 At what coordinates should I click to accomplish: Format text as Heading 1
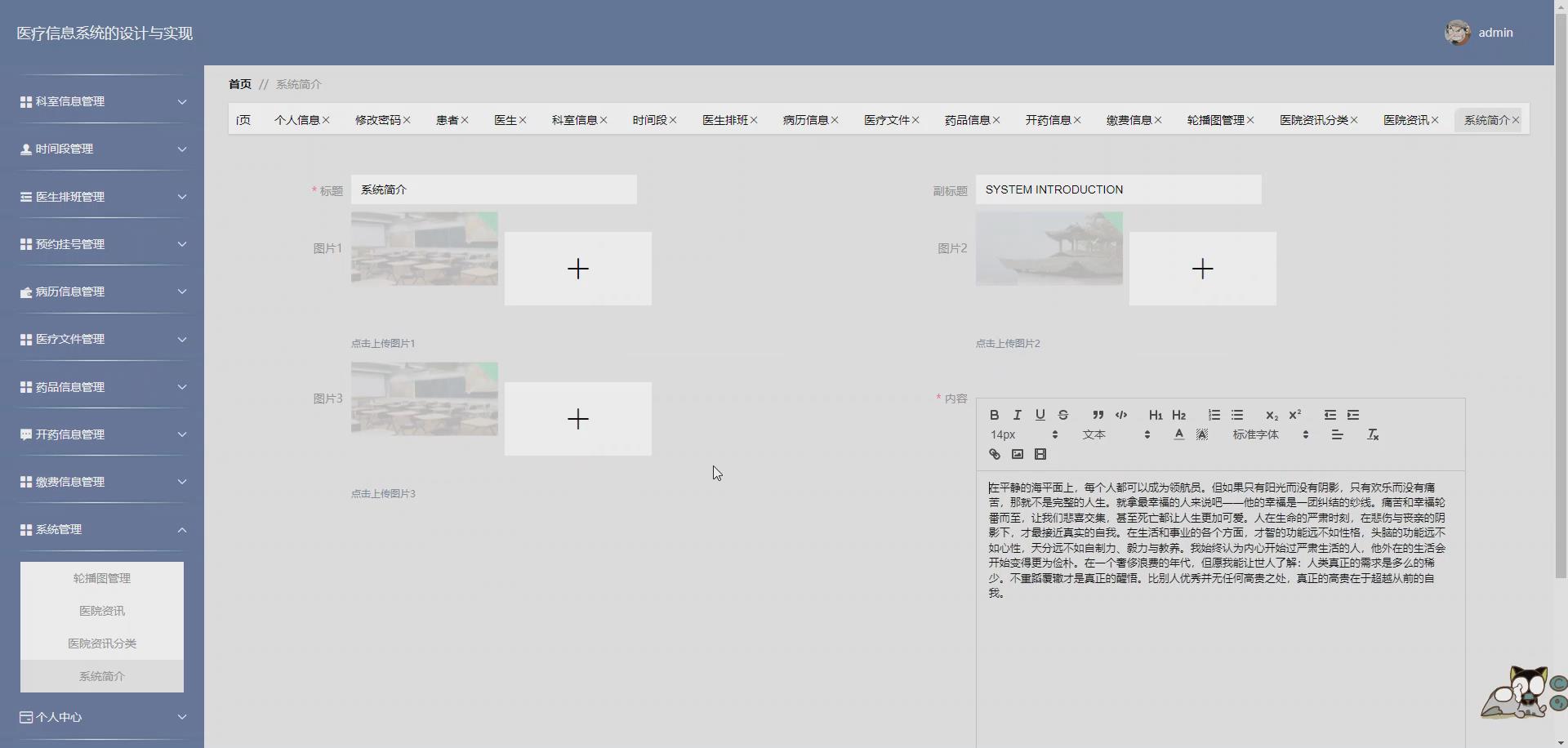click(1155, 415)
